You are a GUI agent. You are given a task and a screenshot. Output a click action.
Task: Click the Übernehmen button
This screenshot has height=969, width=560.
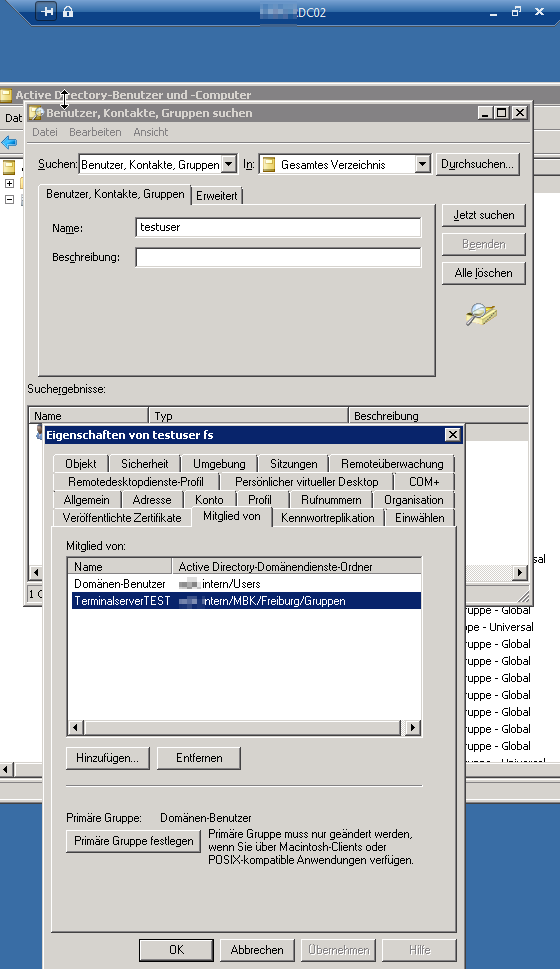(x=339, y=950)
